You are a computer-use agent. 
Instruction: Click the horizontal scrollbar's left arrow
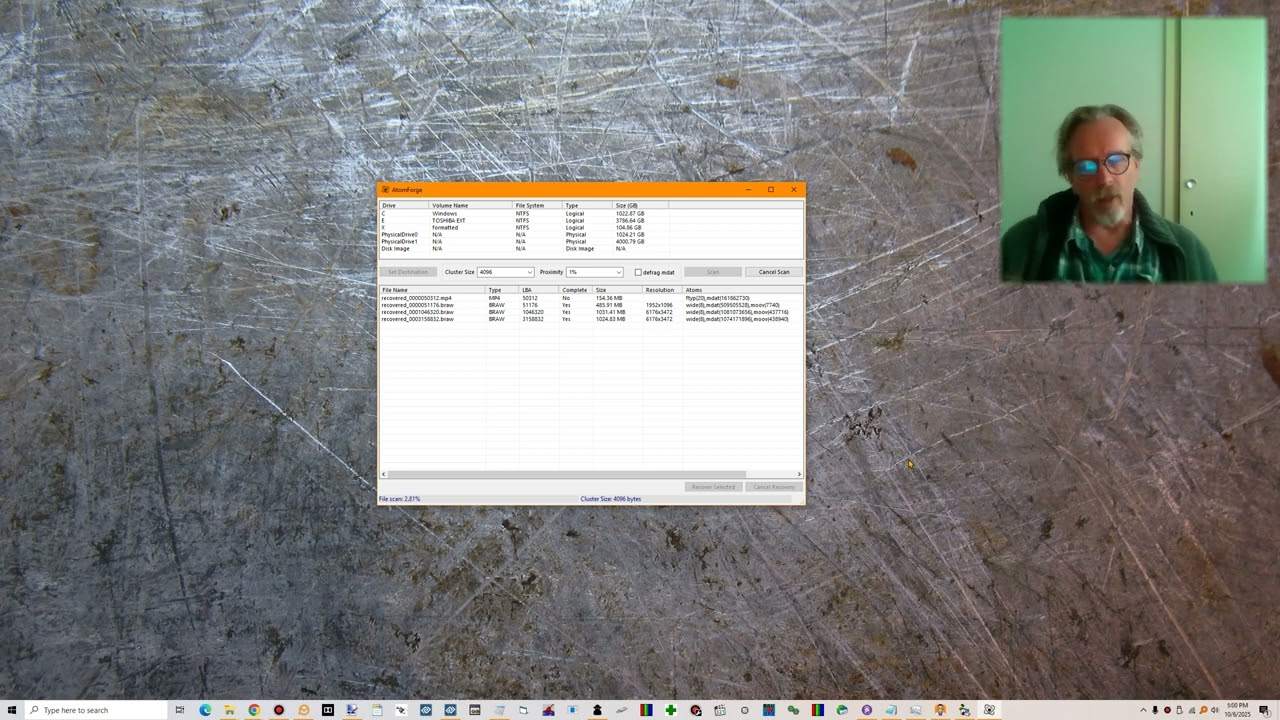(383, 474)
